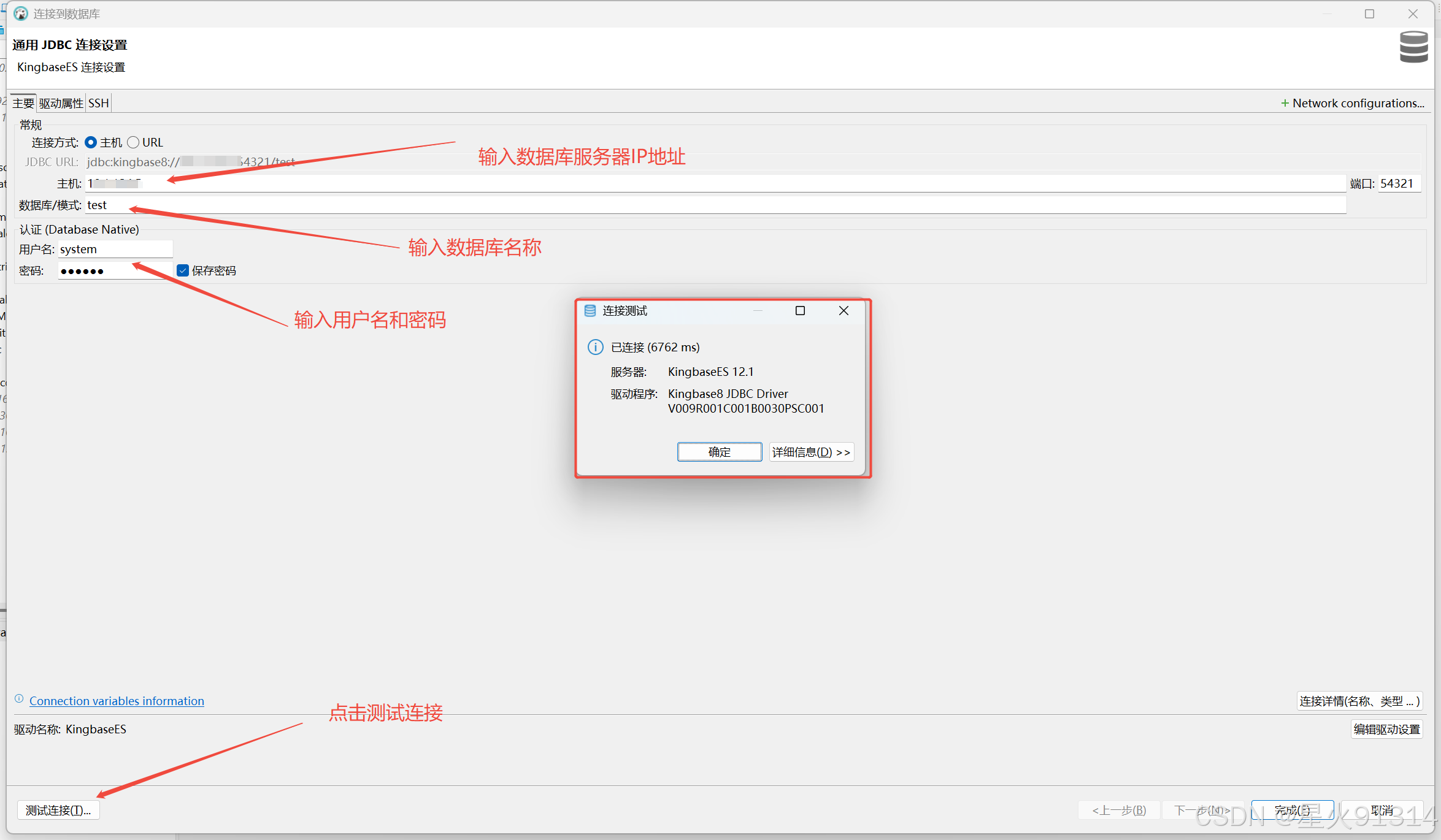Click the info icon beside Connection variables
The height and width of the screenshot is (840, 1441).
coord(19,699)
